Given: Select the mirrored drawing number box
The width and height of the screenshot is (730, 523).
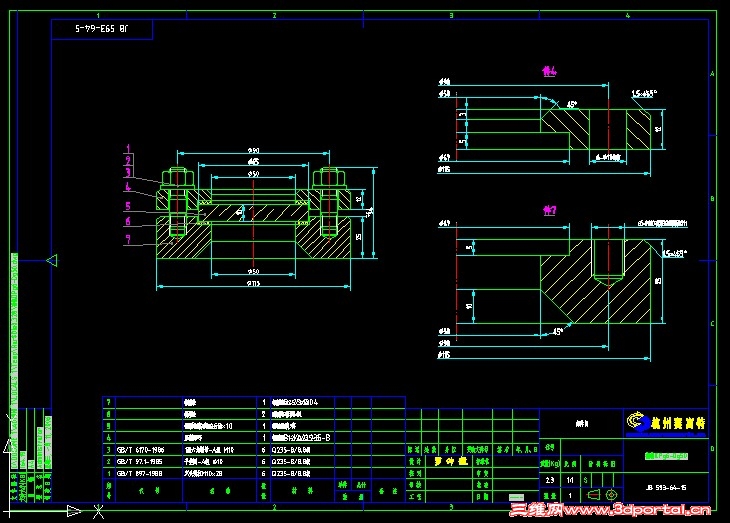Looking at the screenshot, I should point(102,29).
